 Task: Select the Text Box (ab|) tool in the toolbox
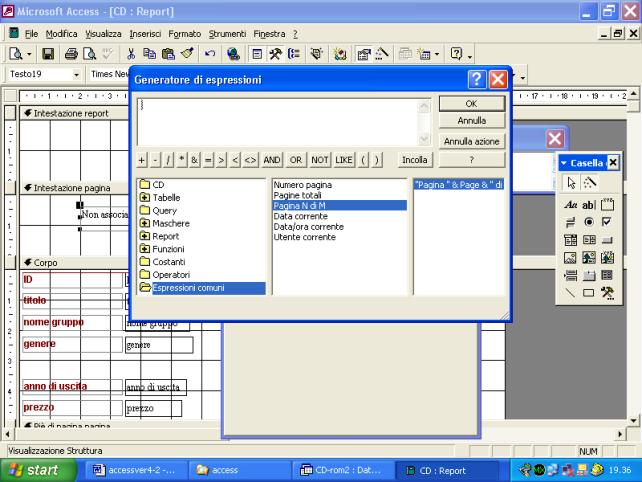[588, 204]
